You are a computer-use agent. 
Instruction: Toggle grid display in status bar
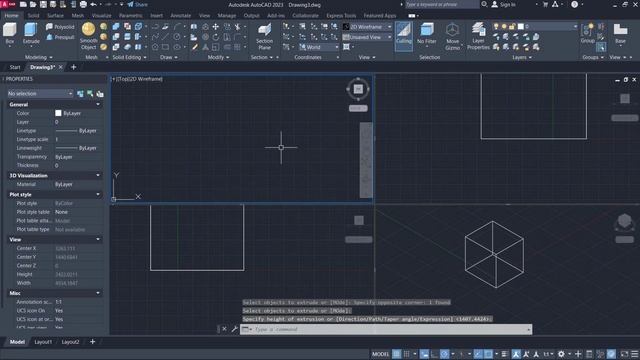396,354
